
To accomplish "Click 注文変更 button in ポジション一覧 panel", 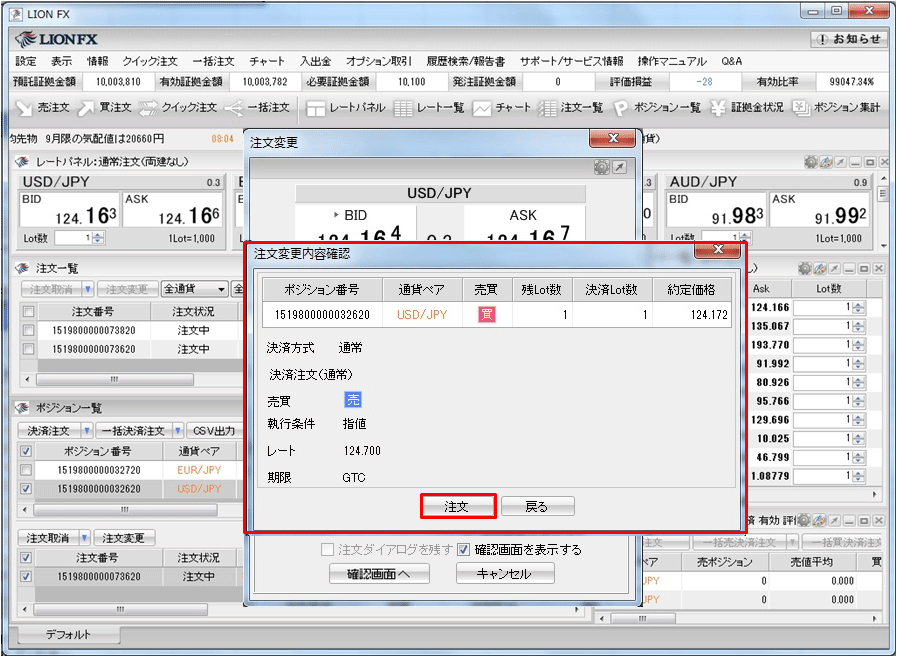I will (124, 538).
